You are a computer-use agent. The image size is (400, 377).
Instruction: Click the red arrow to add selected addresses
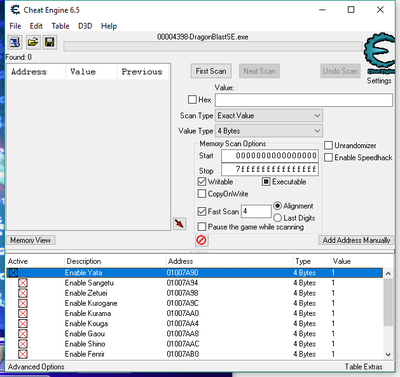pos(180,223)
